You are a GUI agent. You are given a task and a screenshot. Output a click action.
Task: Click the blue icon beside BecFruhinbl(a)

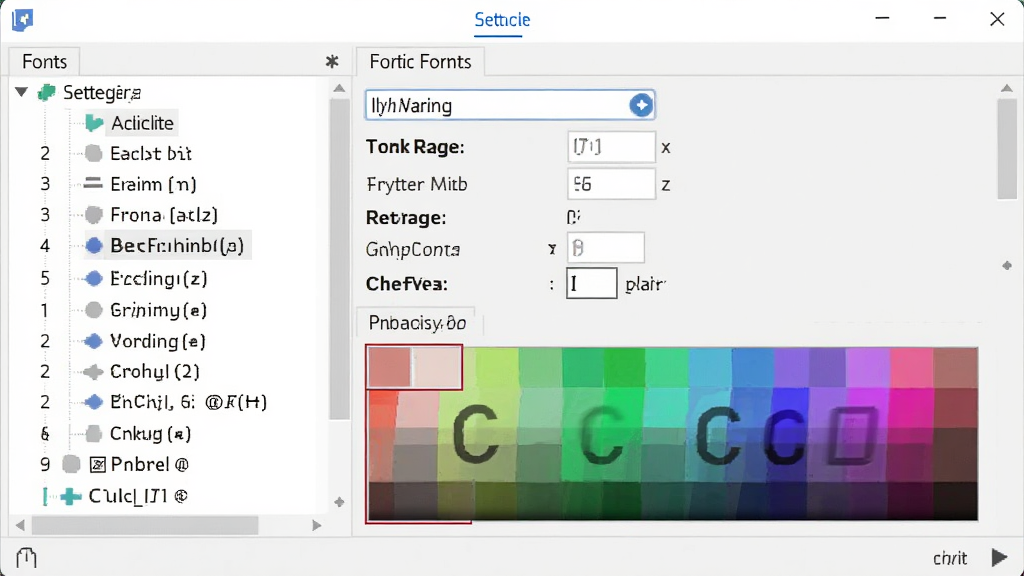(94, 246)
